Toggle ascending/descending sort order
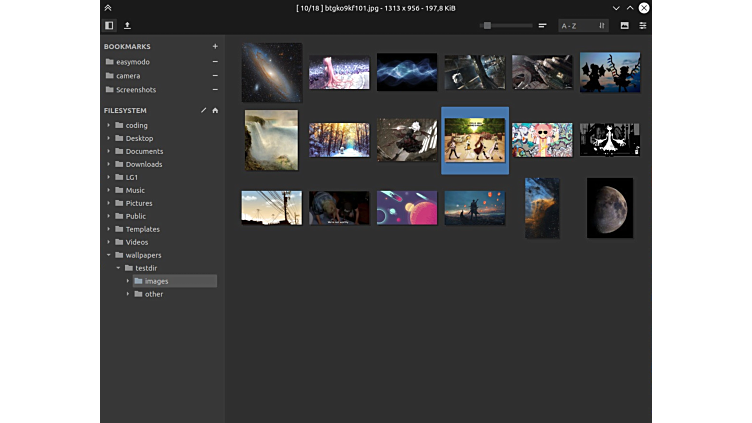This screenshot has width=752, height=423. 601,25
